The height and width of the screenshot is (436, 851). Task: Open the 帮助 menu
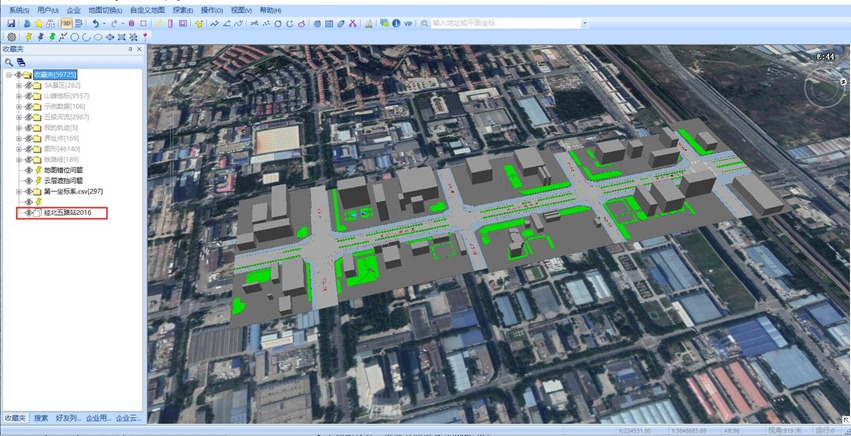pyautogui.click(x=270, y=9)
